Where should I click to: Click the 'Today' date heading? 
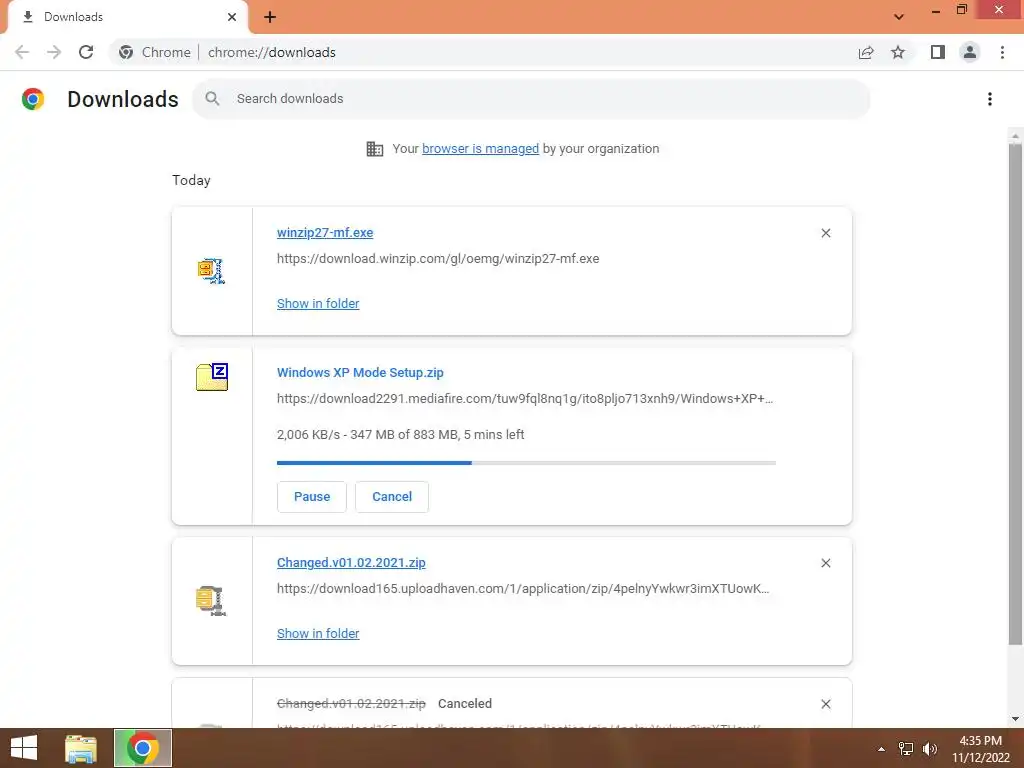click(191, 180)
